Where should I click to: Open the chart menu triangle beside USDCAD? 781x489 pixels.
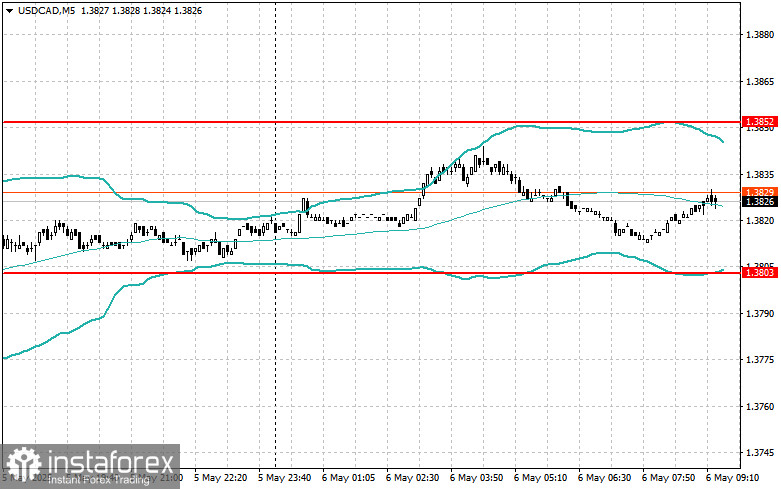(x=9, y=11)
